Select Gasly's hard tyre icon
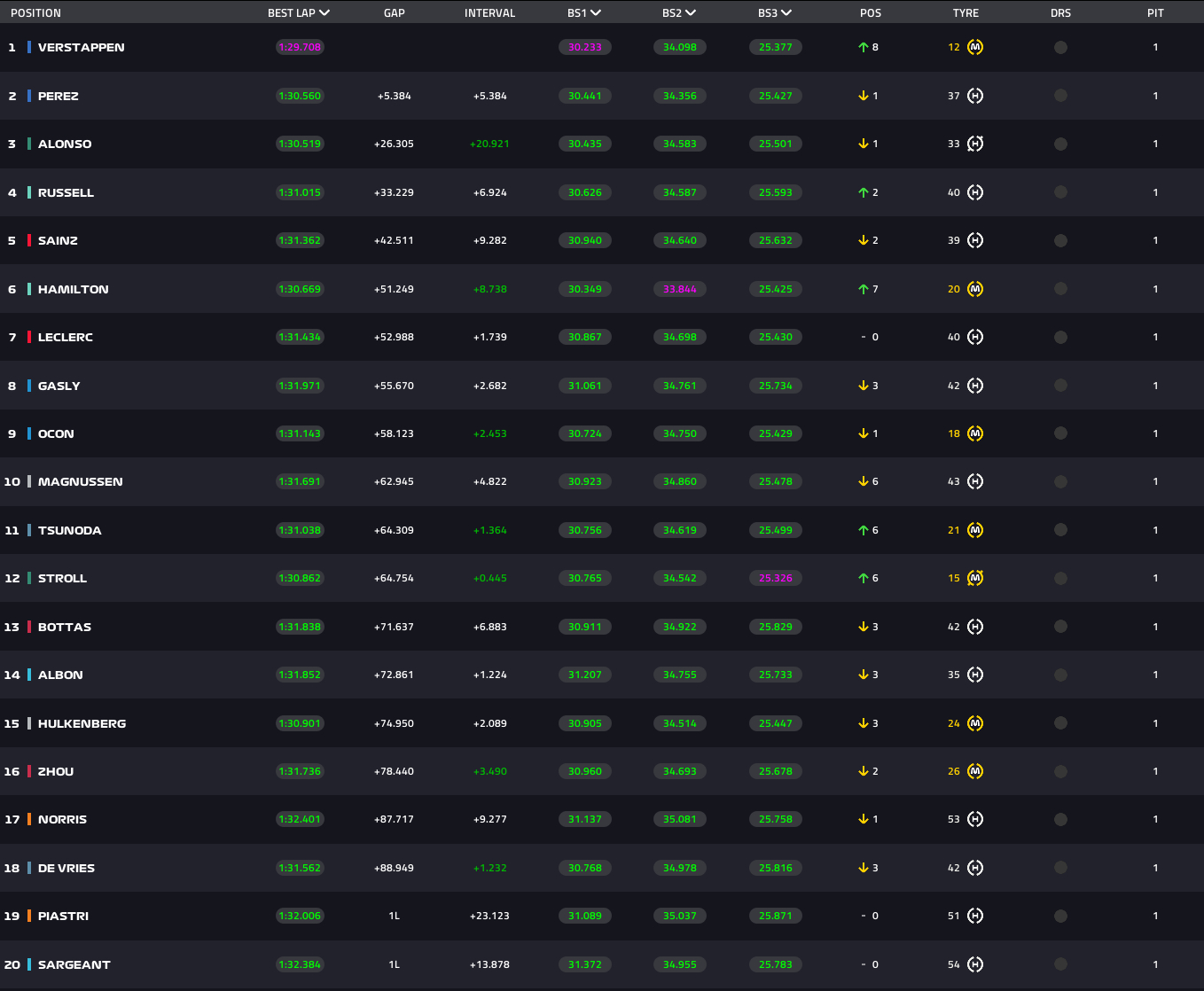This screenshot has height=991, width=1204. (975, 386)
